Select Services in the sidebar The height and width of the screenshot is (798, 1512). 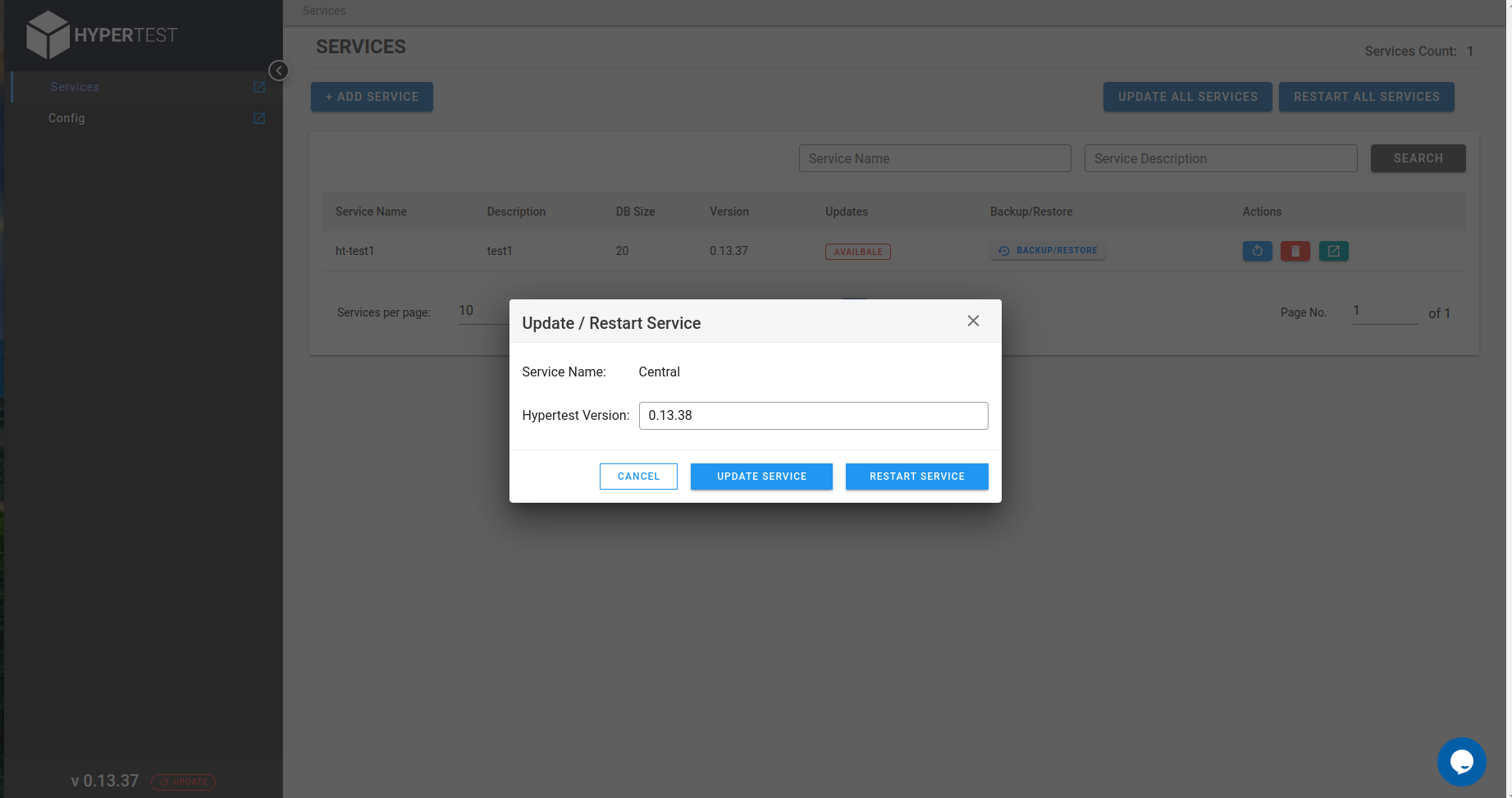(75, 86)
